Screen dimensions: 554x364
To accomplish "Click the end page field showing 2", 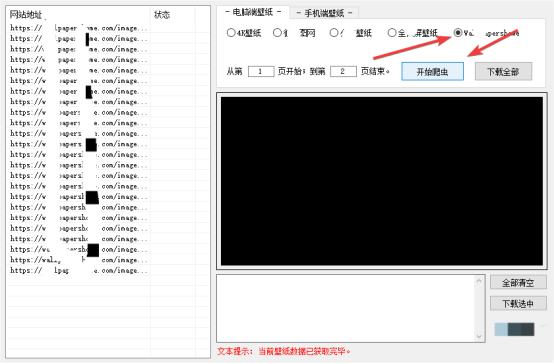I will tap(343, 71).
